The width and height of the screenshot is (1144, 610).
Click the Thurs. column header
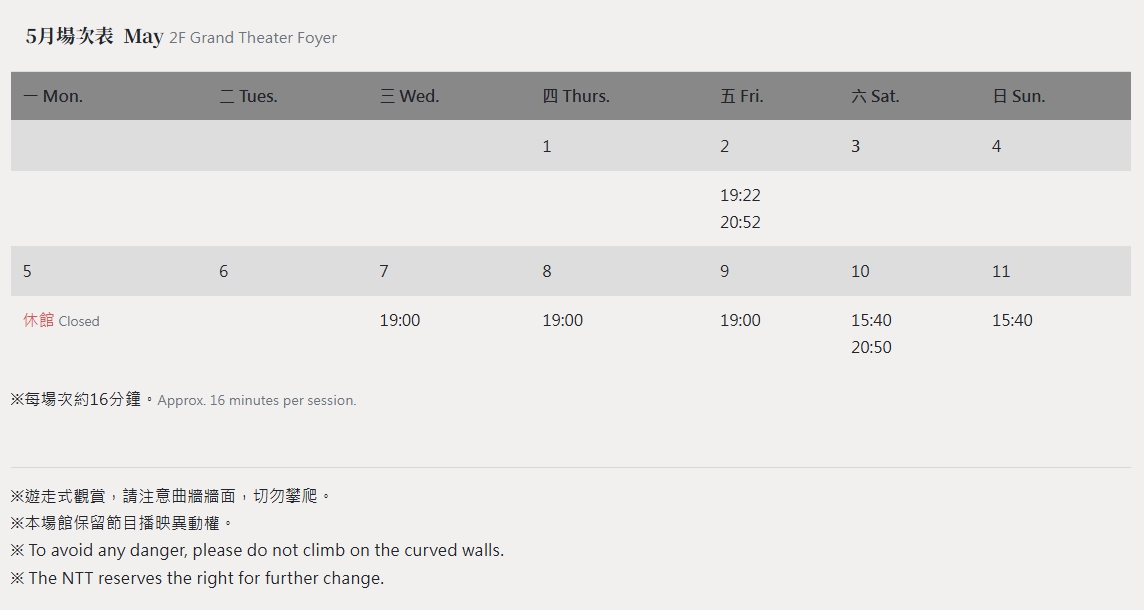pyautogui.click(x=576, y=96)
